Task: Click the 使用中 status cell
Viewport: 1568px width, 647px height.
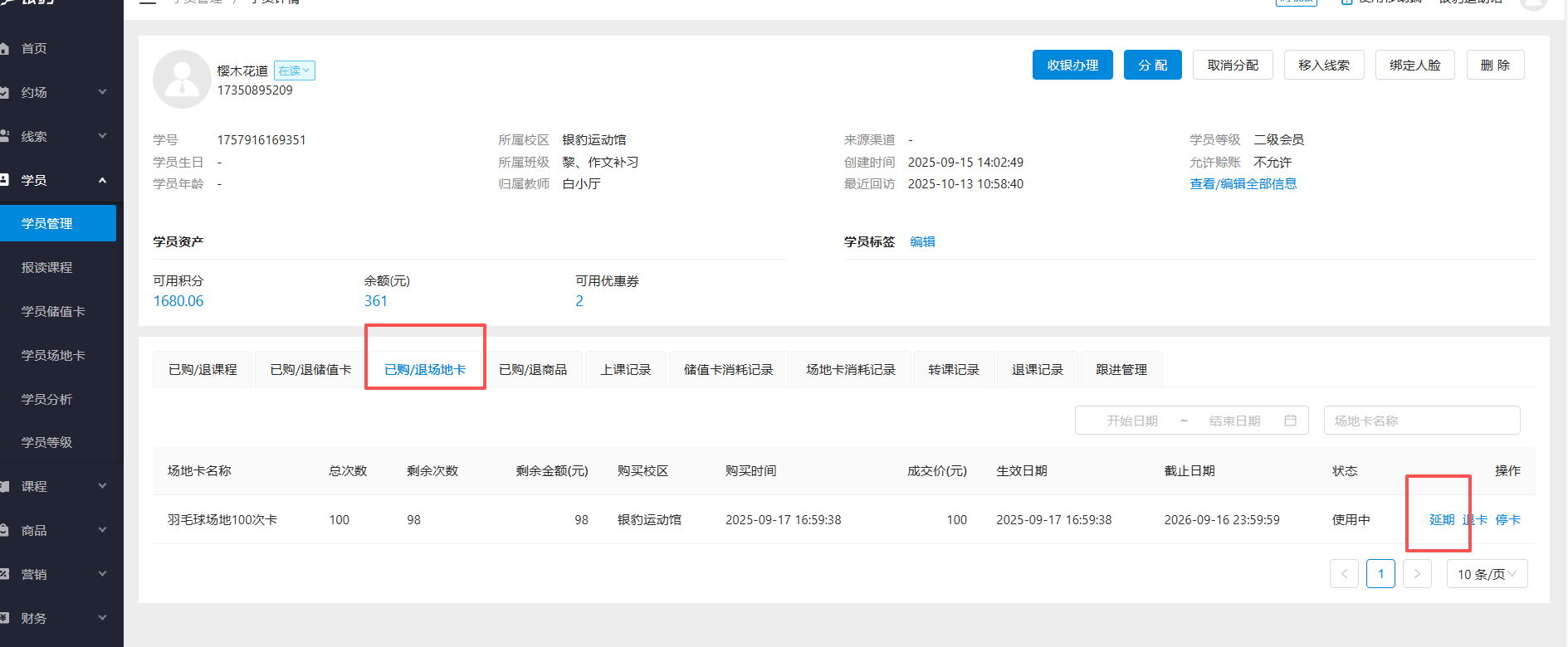Action: (x=1351, y=520)
